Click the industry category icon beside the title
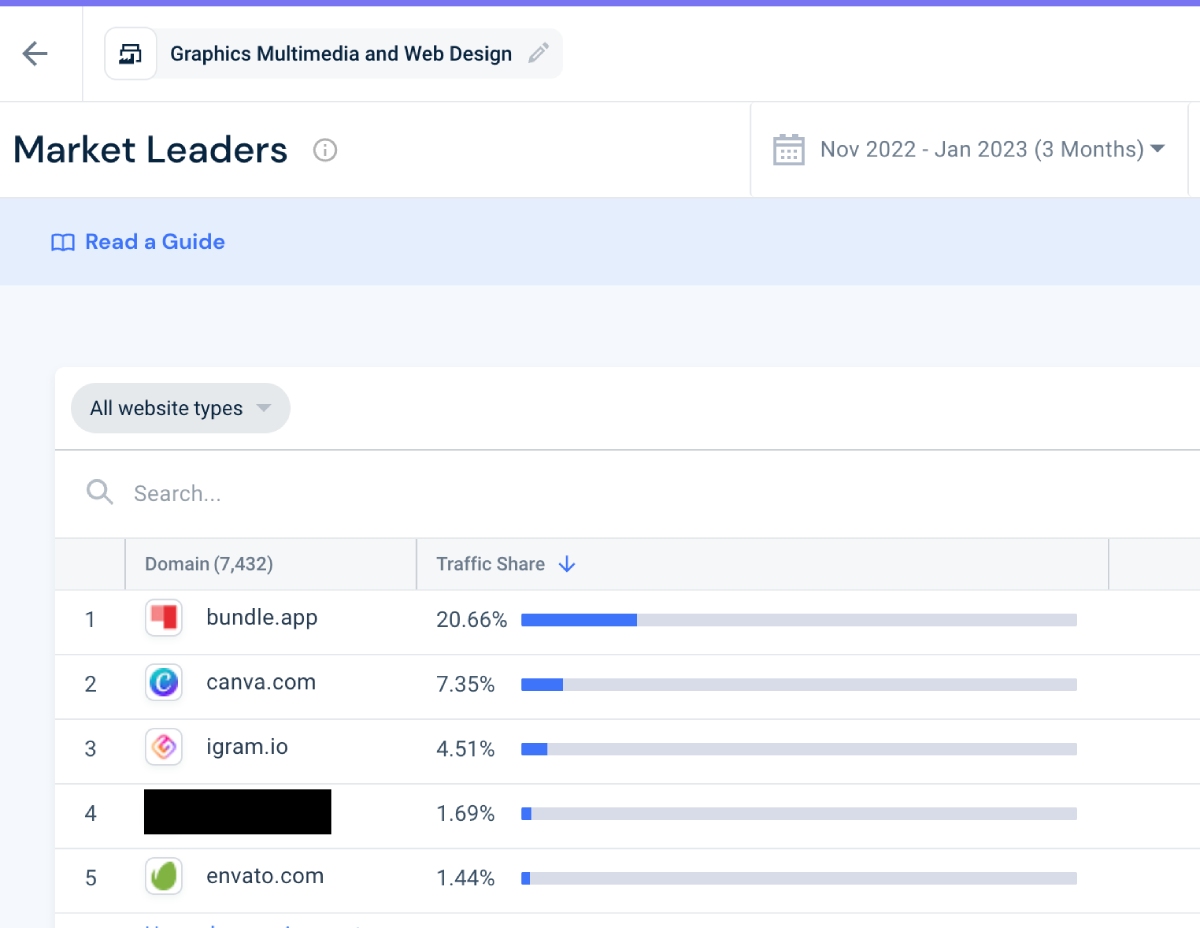This screenshot has width=1200, height=928. [x=131, y=53]
